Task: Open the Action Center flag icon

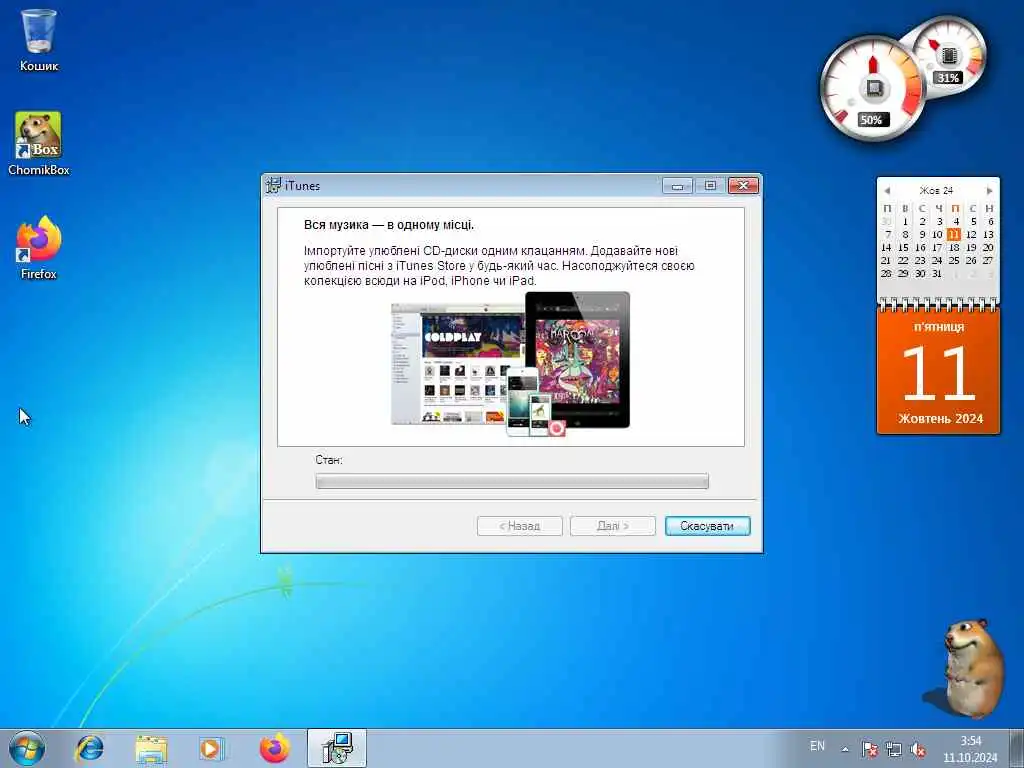Action: [869, 749]
